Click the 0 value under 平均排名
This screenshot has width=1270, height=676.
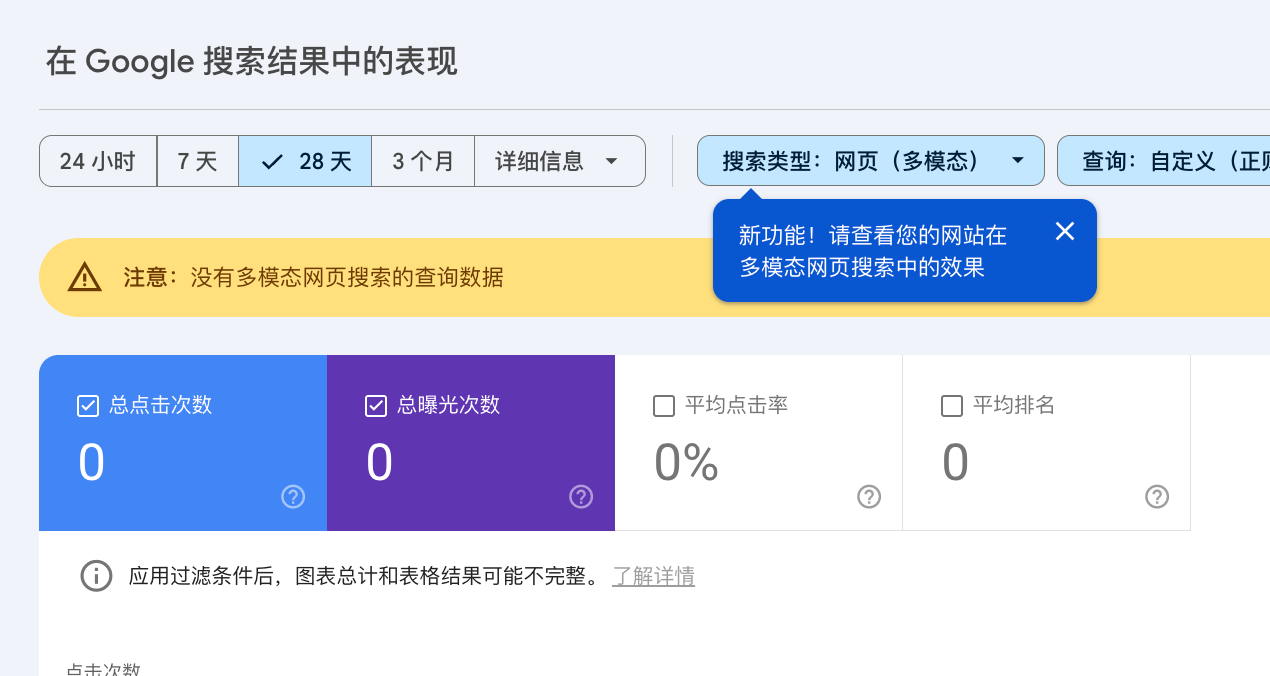[x=955, y=463]
